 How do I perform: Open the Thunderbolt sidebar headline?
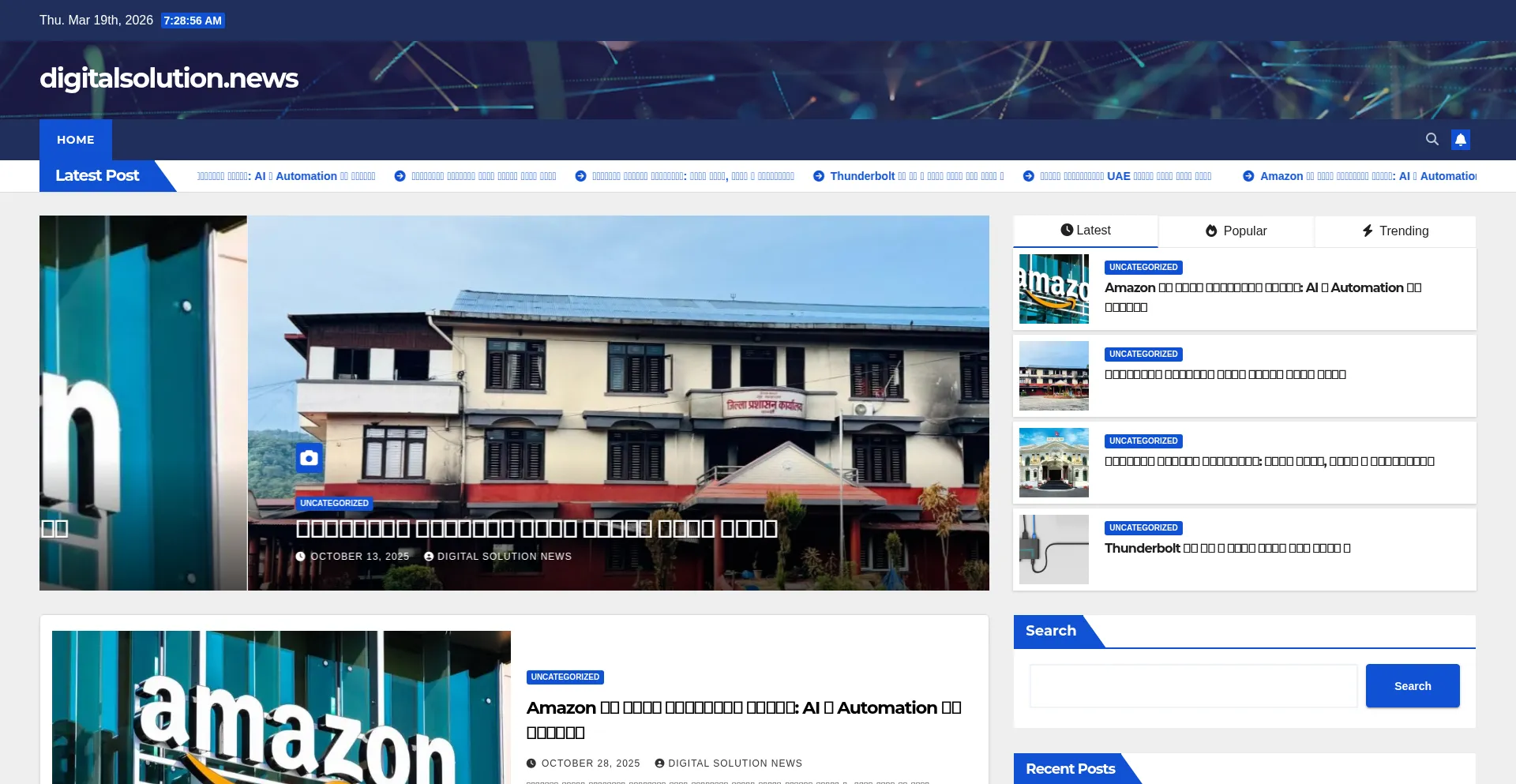(1227, 548)
